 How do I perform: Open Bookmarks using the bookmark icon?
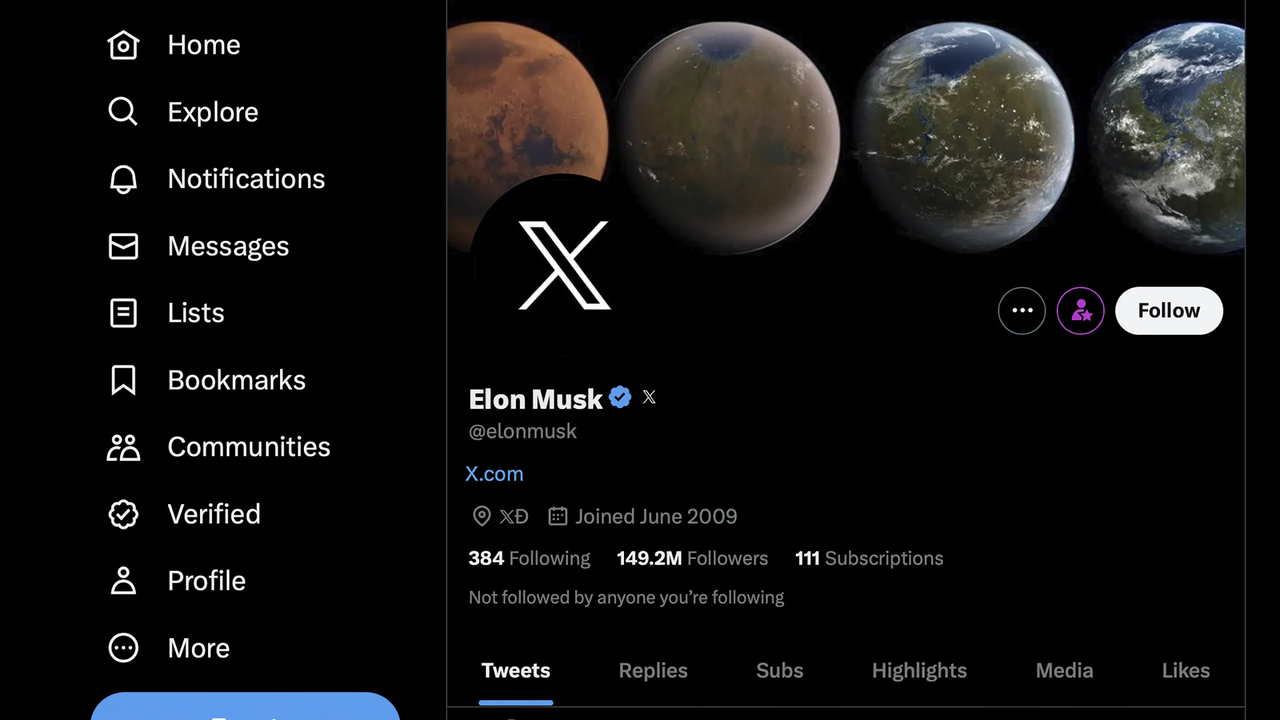pyautogui.click(x=123, y=380)
